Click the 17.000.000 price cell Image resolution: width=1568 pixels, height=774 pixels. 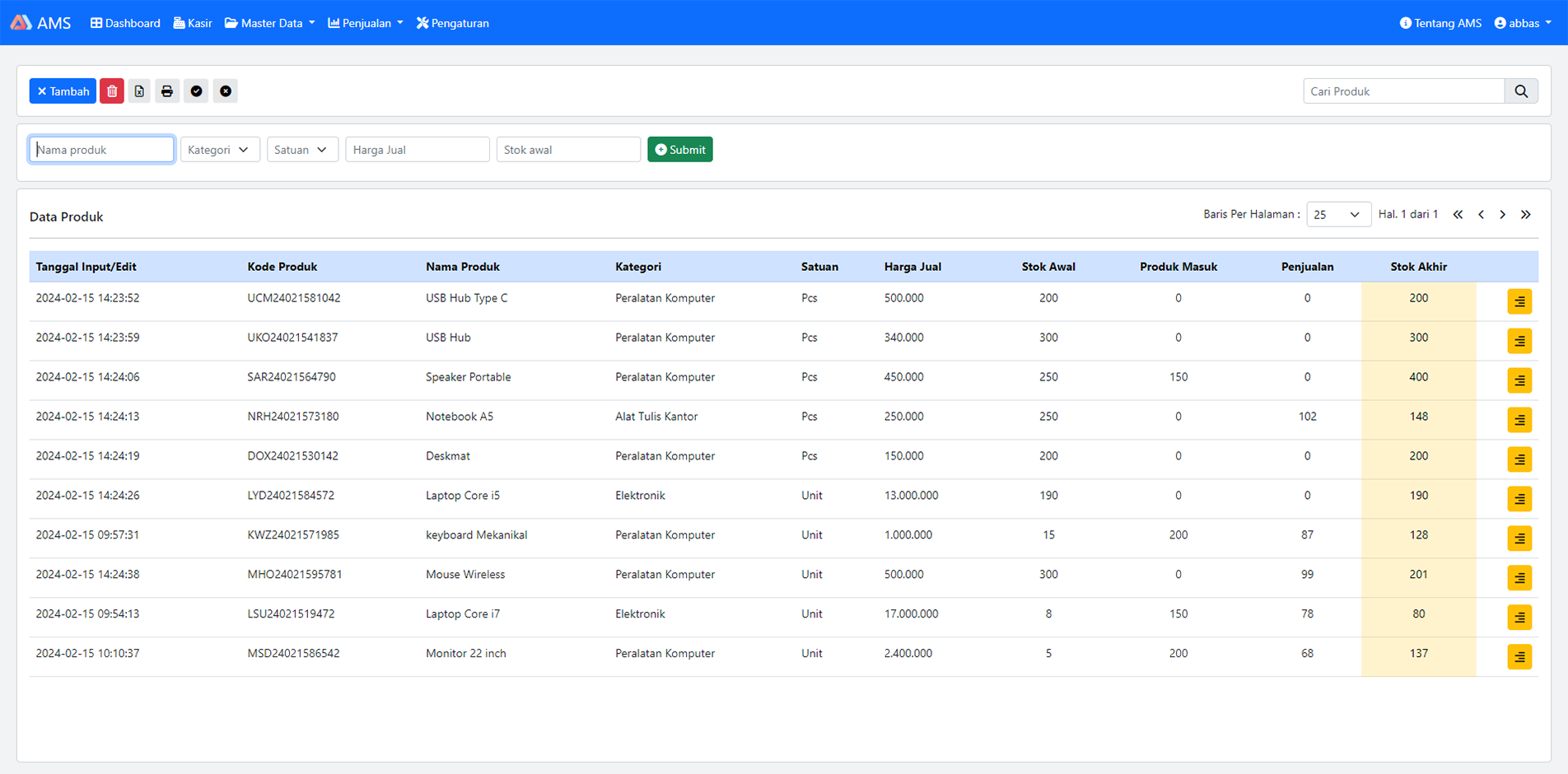pos(912,614)
